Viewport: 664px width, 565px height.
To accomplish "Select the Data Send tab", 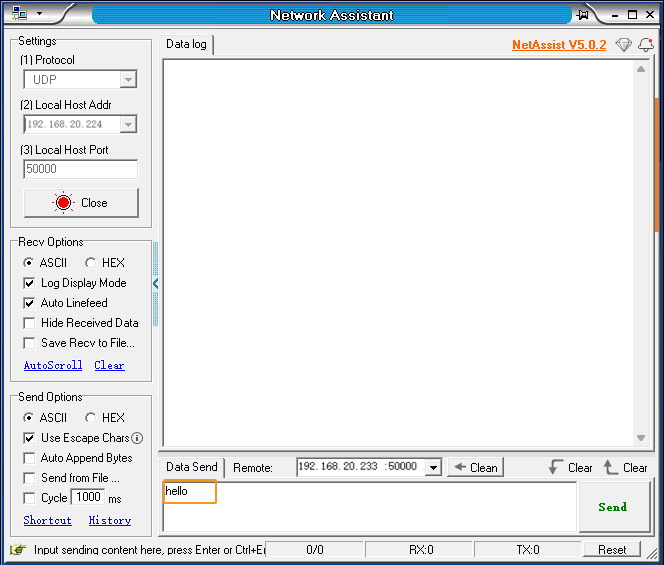I will click(191, 467).
